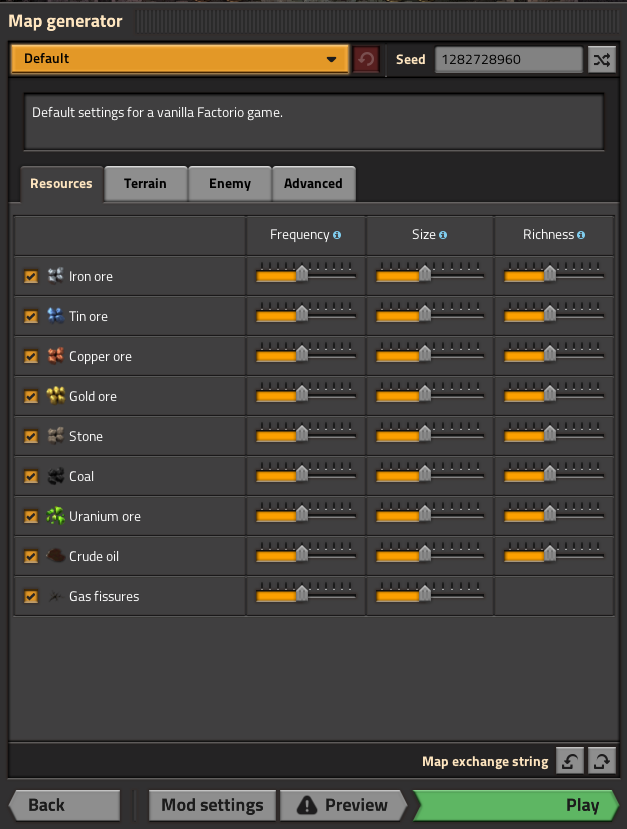
Task: Click the Gas fissures Size slider
Action: coord(430,593)
